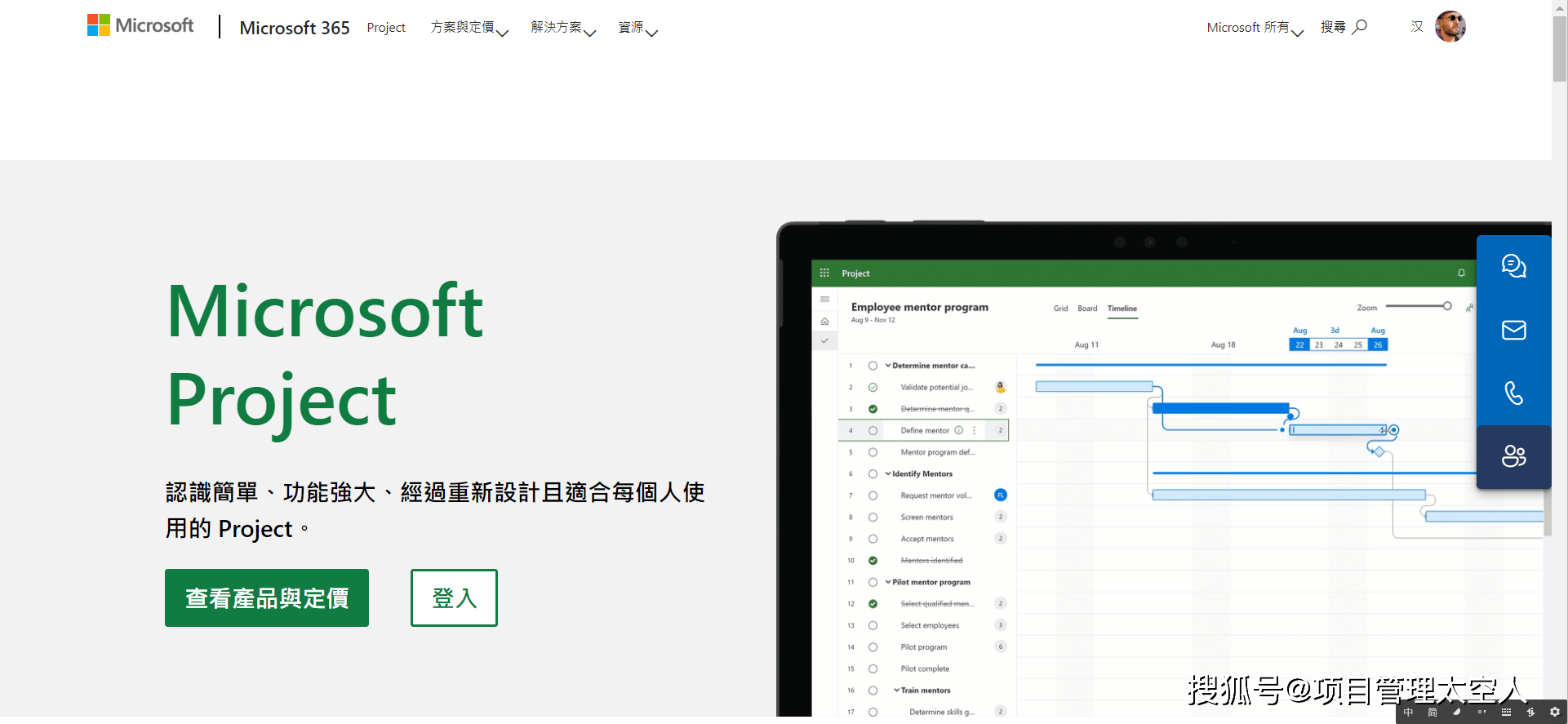Click Project link in top navigation

point(386,28)
